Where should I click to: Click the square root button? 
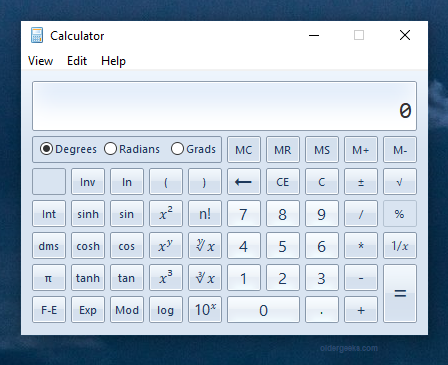pos(400,182)
